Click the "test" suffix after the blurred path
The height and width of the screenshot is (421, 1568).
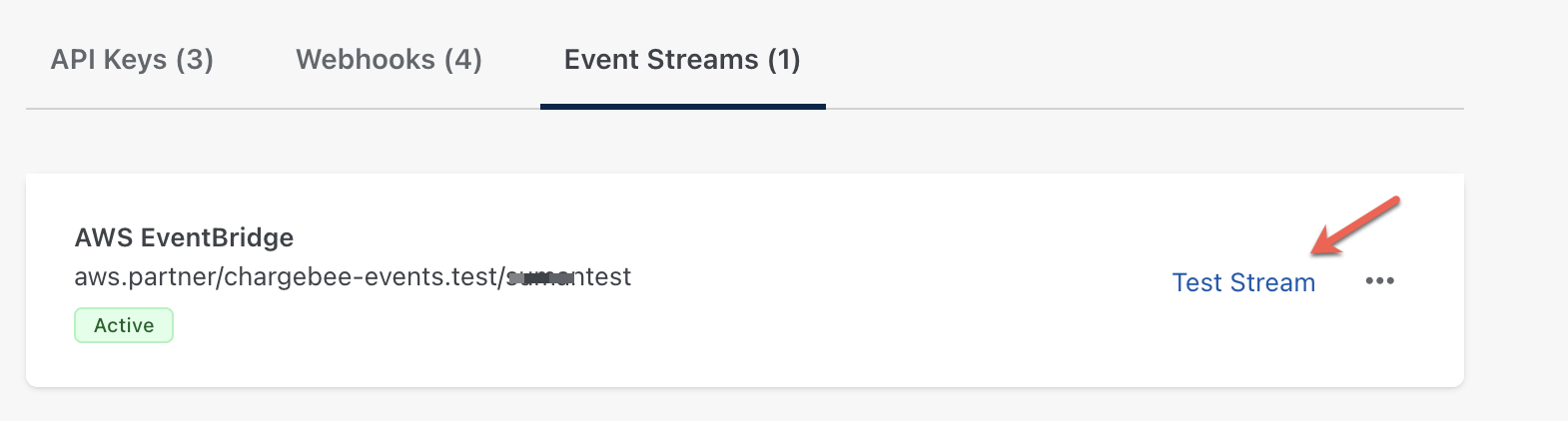coord(607,276)
